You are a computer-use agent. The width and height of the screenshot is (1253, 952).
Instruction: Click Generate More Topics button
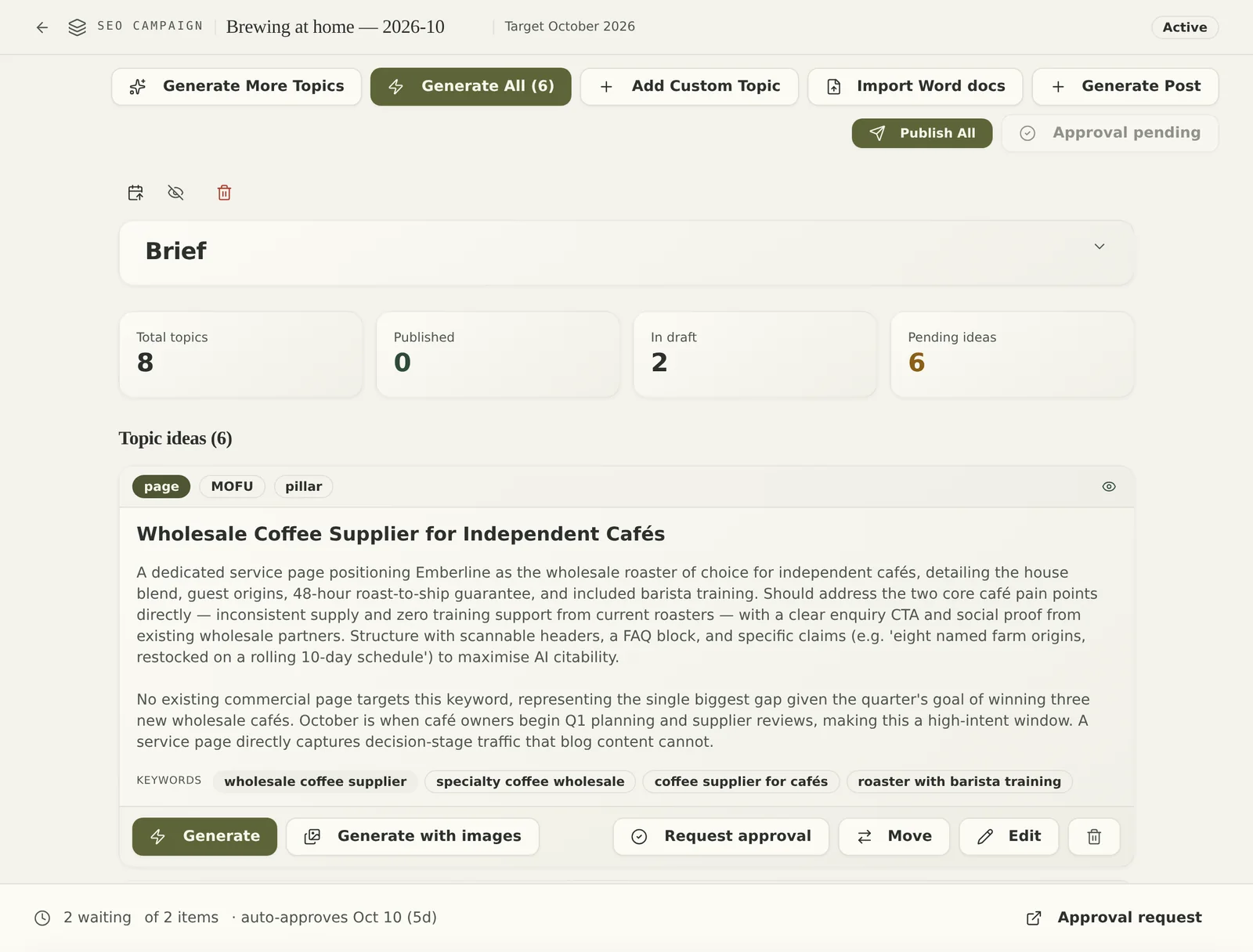[237, 86]
